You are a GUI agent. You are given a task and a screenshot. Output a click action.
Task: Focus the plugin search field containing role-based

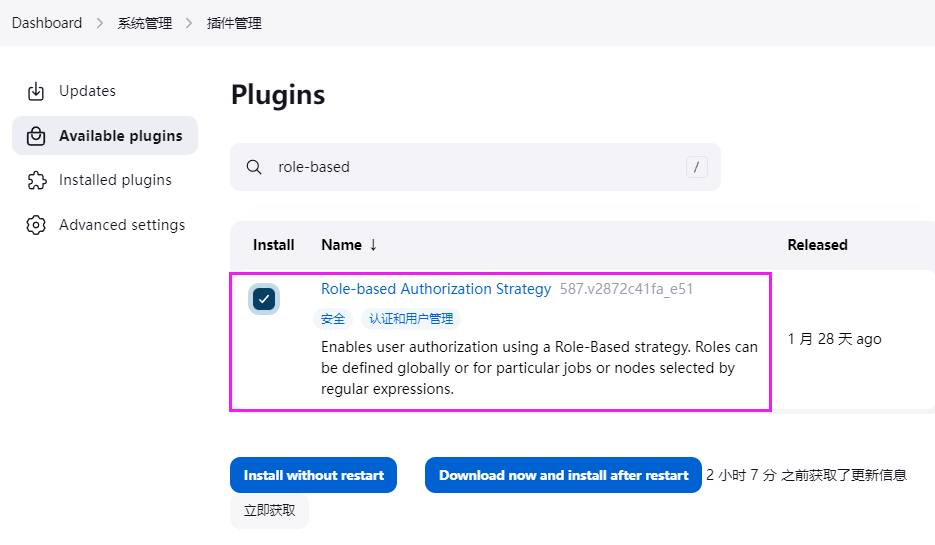point(470,167)
